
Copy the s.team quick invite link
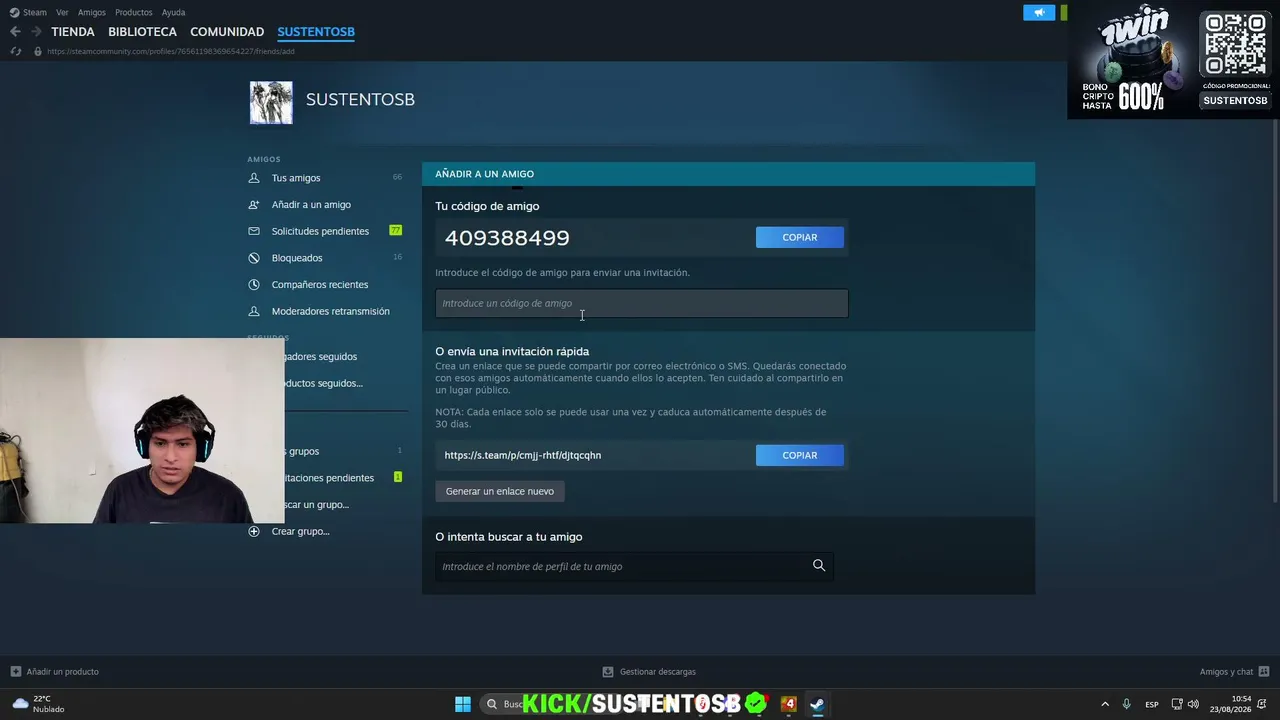coord(800,455)
